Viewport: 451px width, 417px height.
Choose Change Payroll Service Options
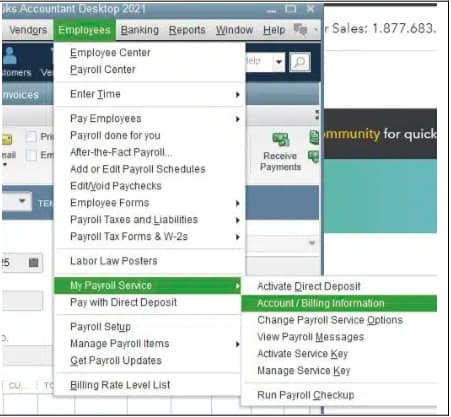coord(339,320)
